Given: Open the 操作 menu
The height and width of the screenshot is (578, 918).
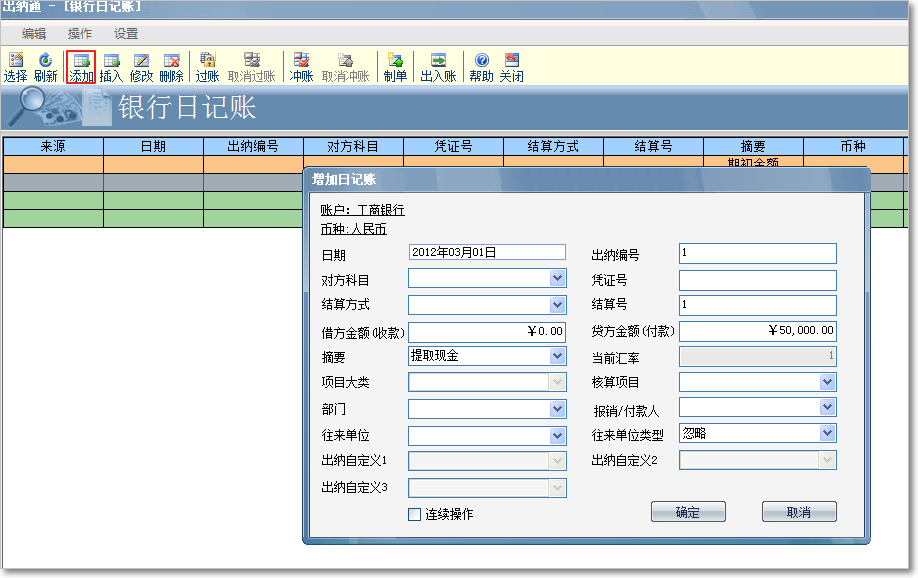Looking at the screenshot, I should [x=78, y=33].
